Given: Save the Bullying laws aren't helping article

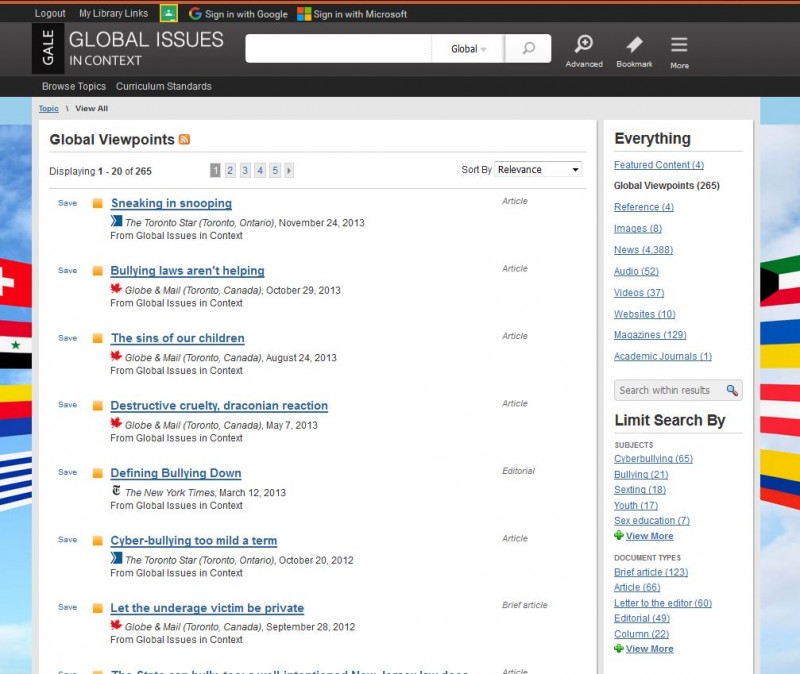Looking at the screenshot, I should pos(67,270).
